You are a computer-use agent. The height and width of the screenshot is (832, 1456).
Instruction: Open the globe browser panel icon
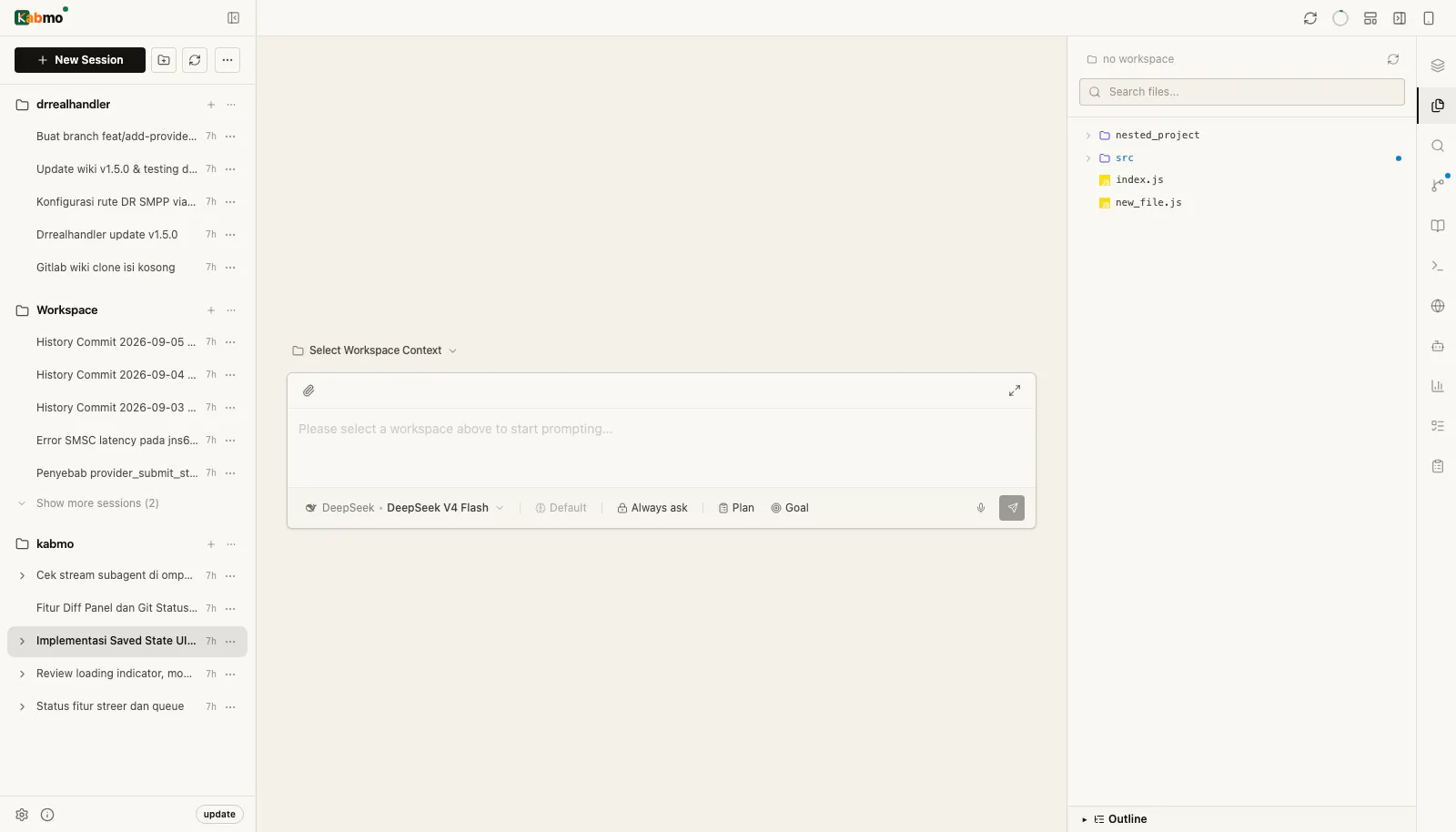[1438, 306]
